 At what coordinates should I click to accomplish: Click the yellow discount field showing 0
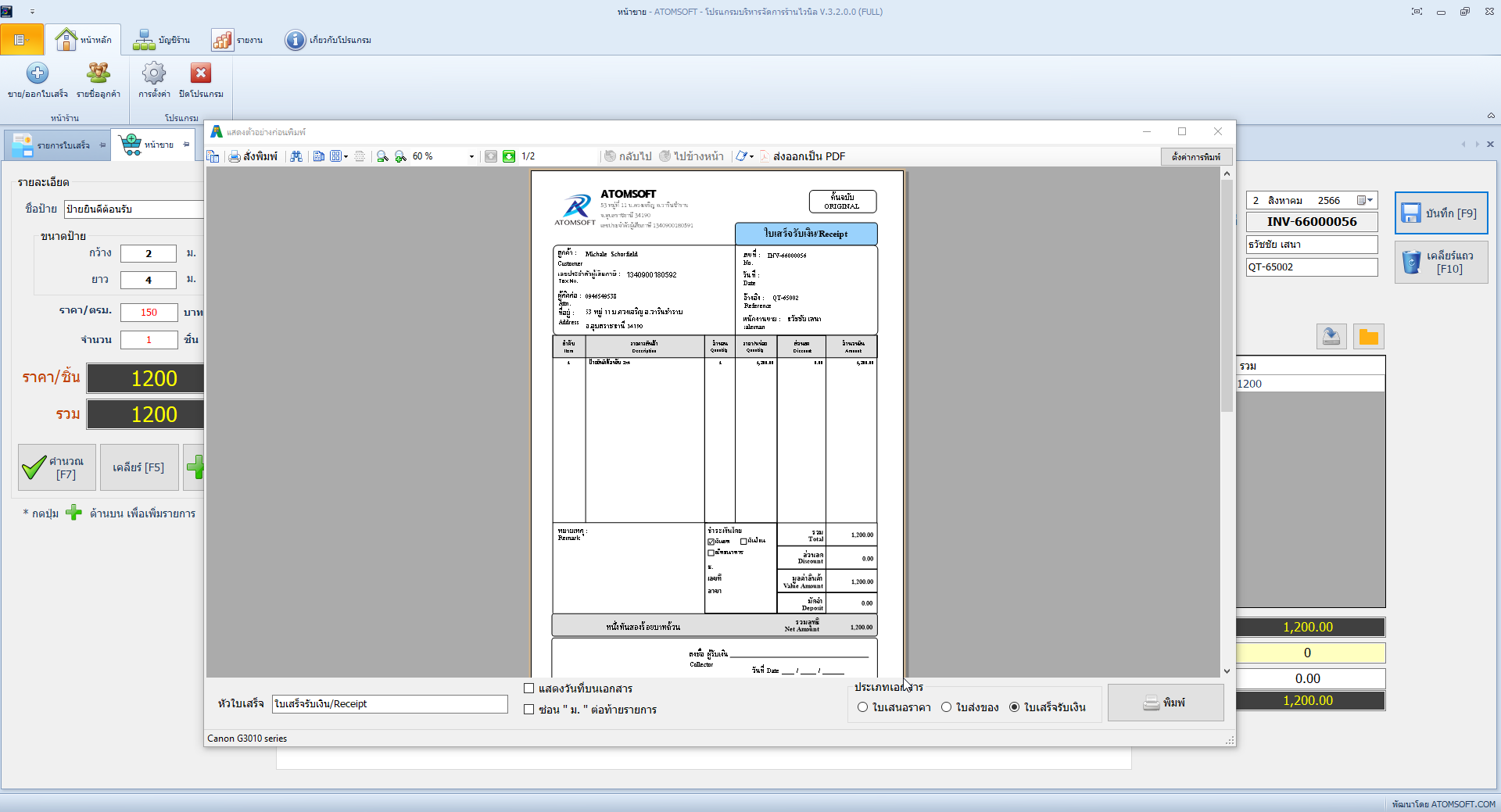[x=1311, y=653]
